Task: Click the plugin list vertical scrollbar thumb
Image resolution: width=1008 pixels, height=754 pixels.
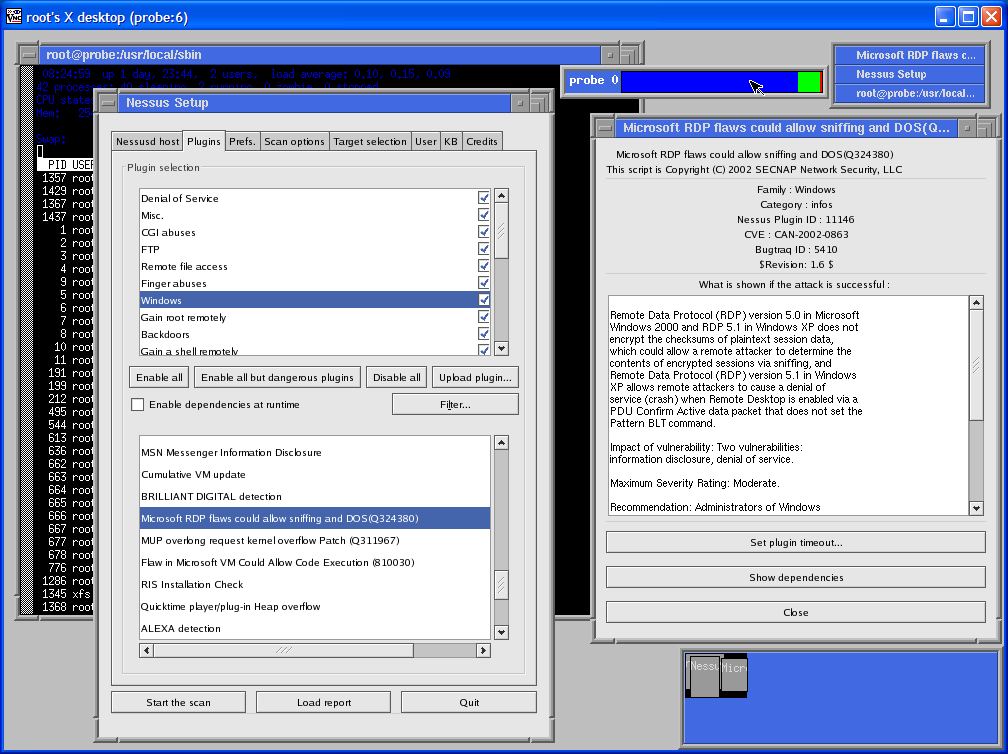Action: tap(501, 586)
